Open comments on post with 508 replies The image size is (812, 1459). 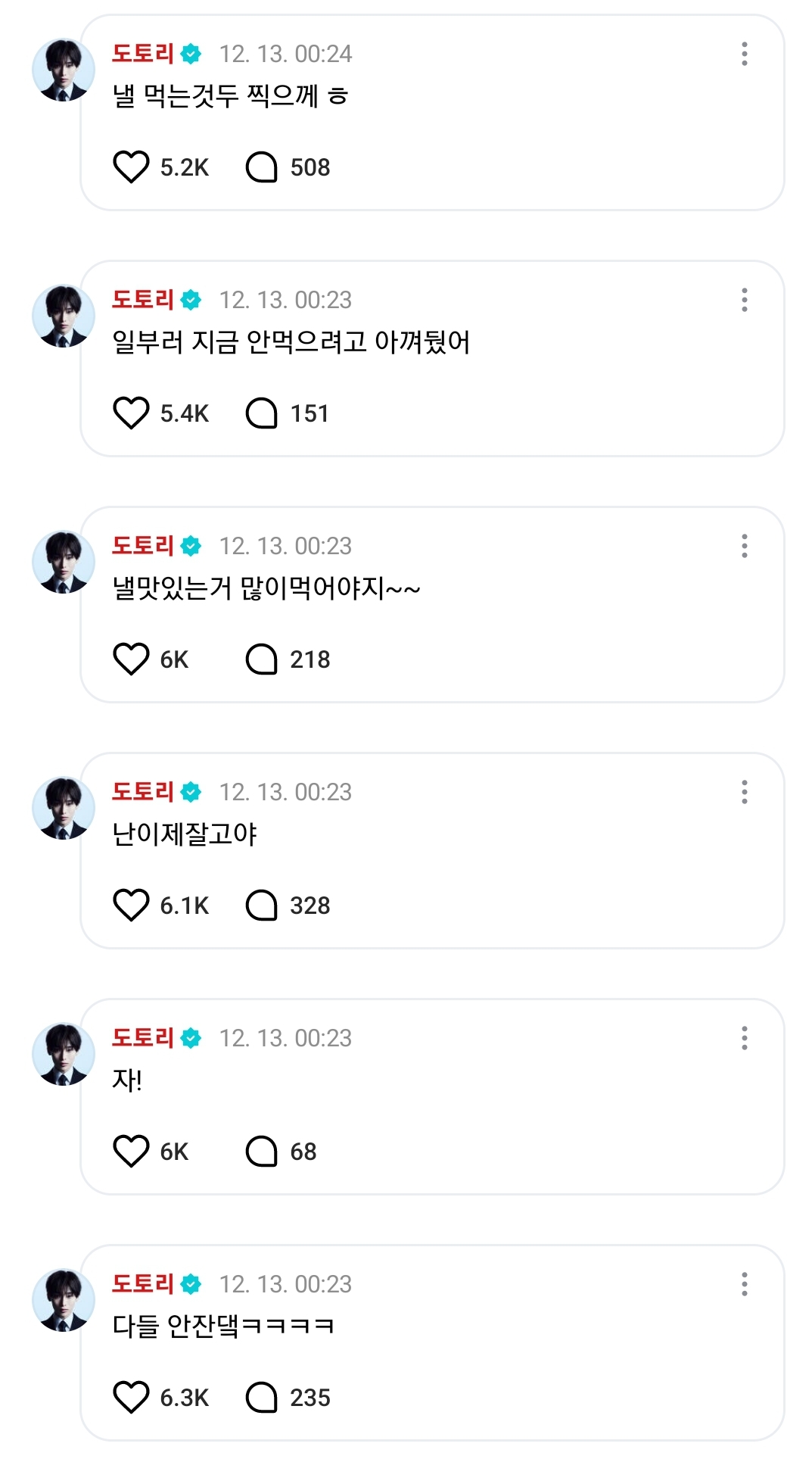tap(262, 167)
